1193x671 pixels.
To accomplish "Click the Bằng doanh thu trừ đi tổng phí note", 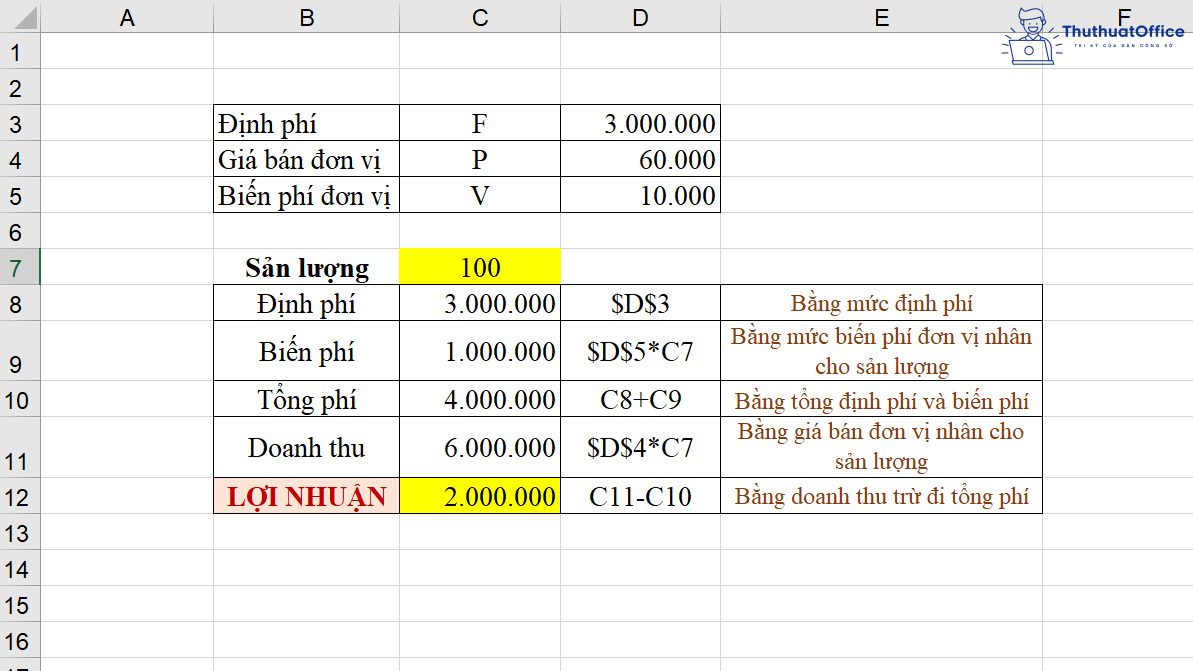I will click(881, 496).
